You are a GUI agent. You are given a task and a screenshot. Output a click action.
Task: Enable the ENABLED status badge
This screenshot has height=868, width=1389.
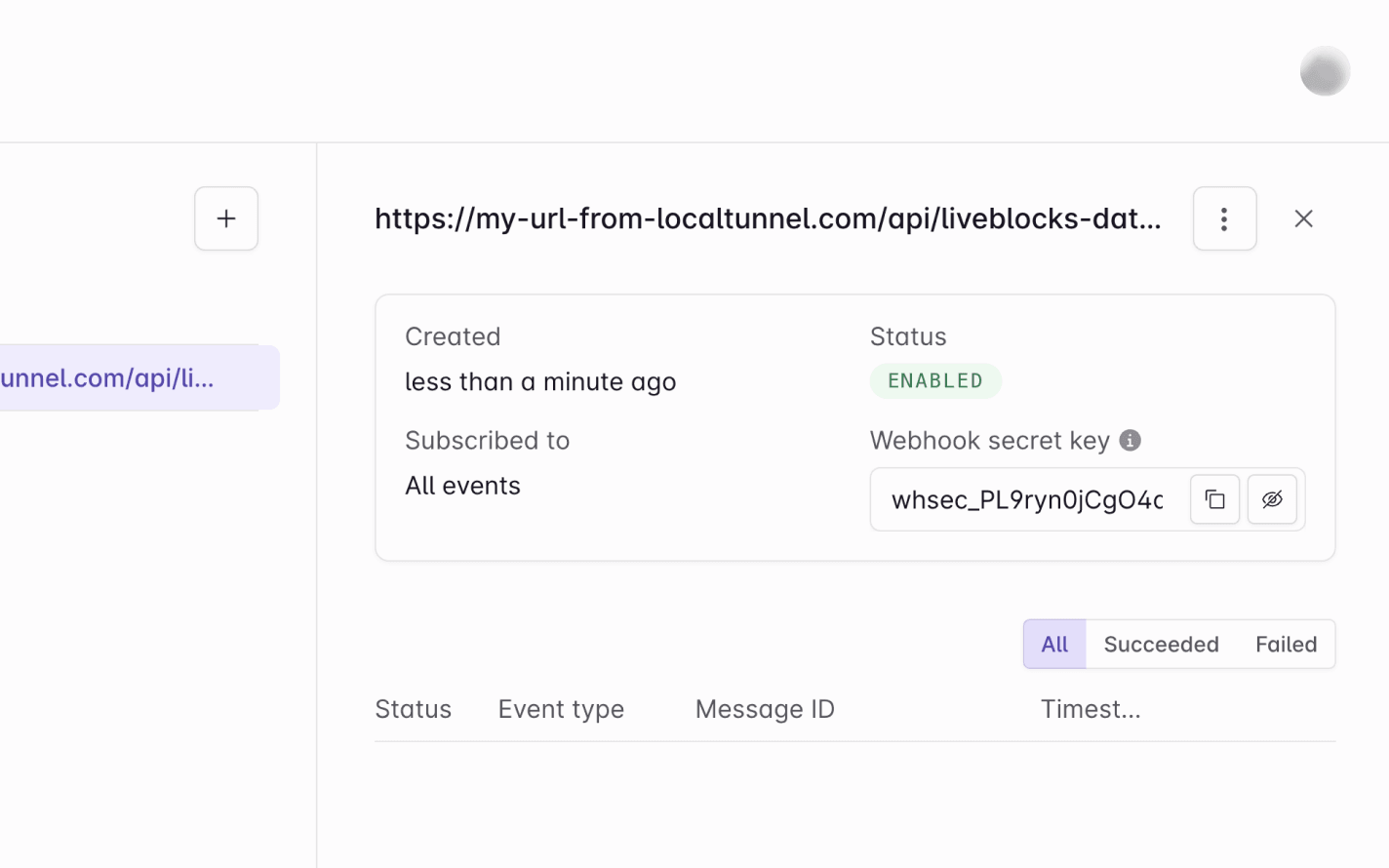pos(935,380)
